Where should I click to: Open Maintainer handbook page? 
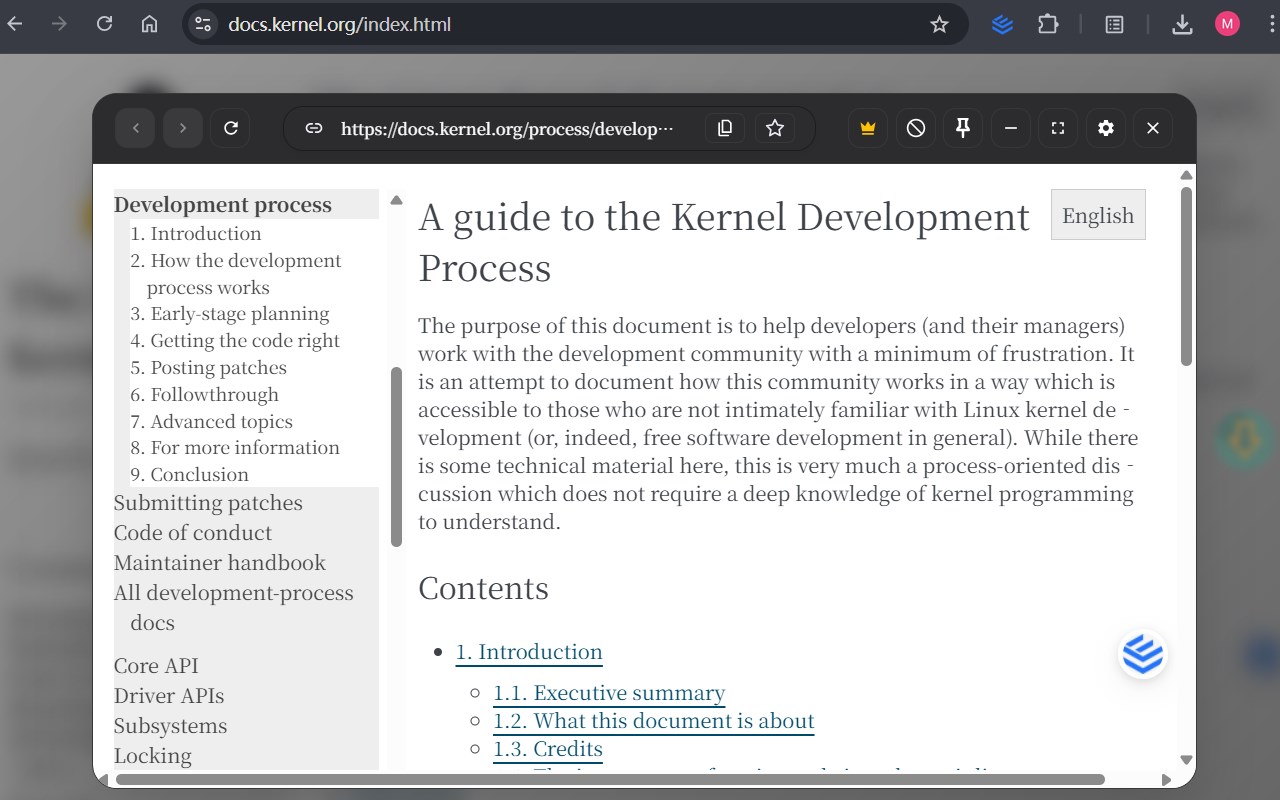click(x=220, y=563)
